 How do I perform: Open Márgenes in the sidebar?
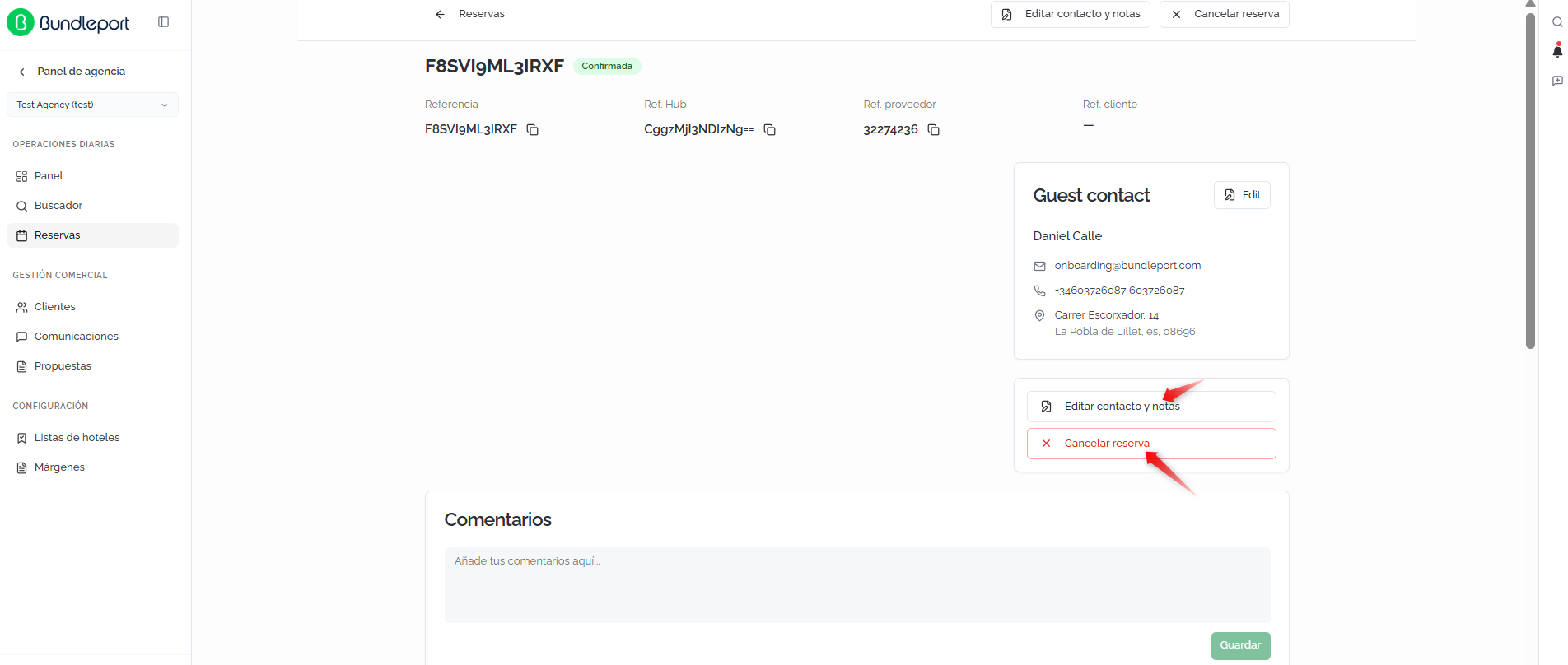point(92,467)
